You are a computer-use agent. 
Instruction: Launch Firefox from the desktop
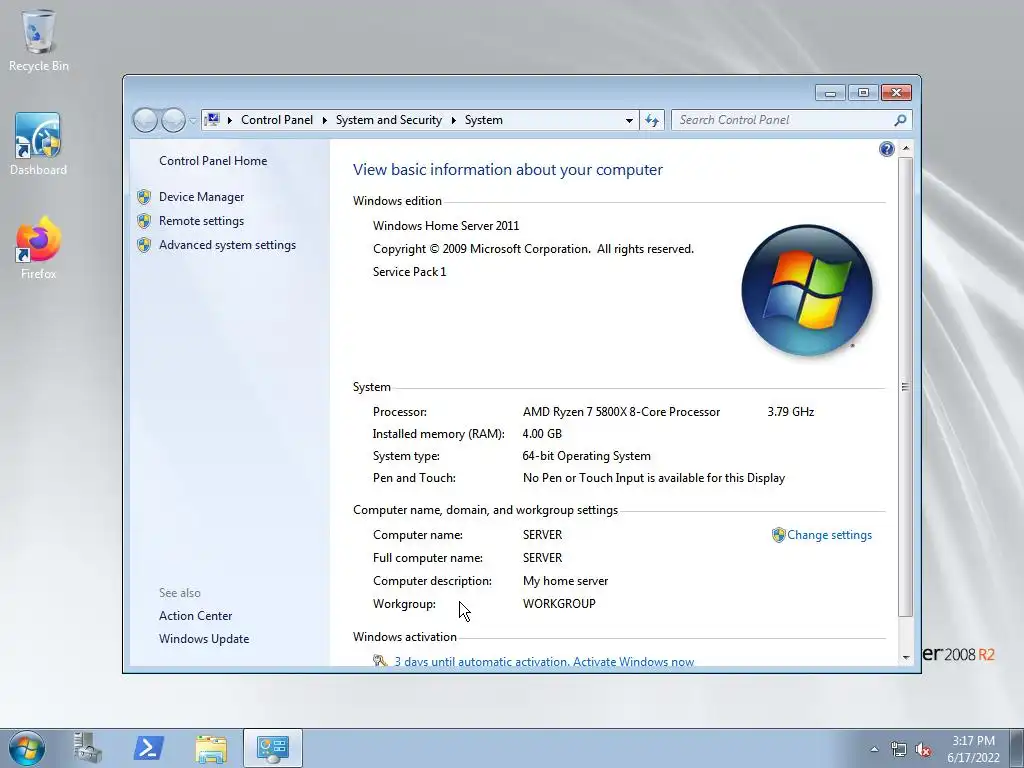tap(38, 248)
